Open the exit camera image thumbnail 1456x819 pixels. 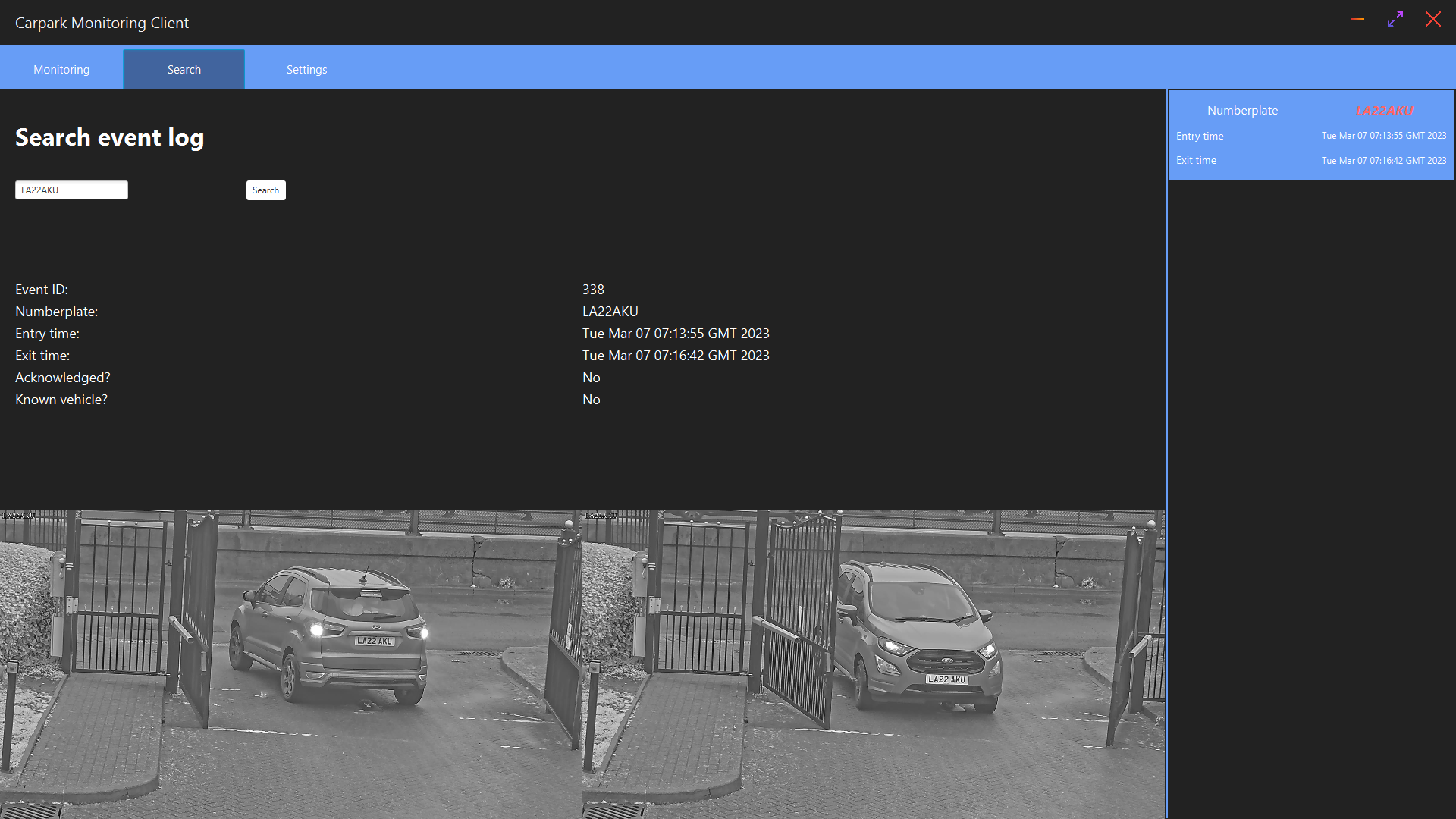tap(873, 664)
